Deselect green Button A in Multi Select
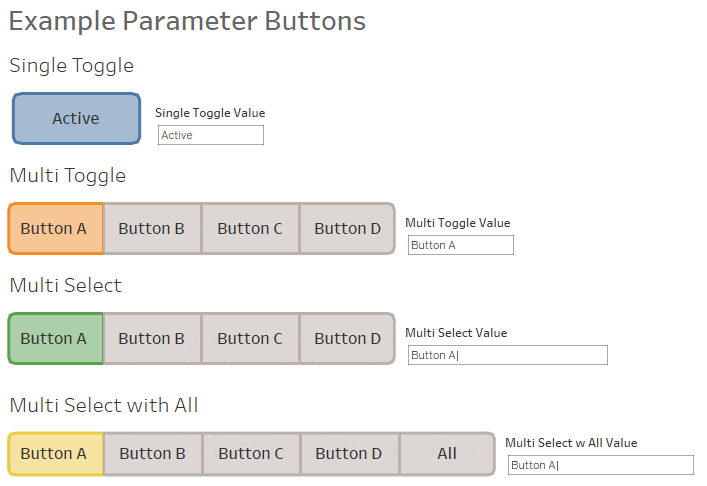Image resolution: width=707 pixels, height=486 pixels. (x=55, y=339)
